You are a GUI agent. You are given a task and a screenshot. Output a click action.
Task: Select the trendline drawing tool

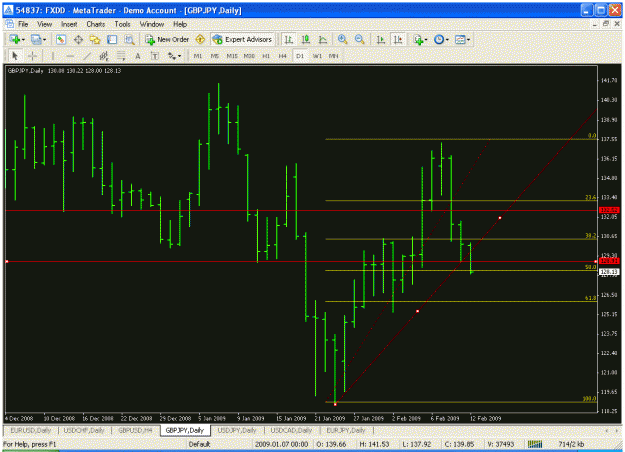(x=87, y=56)
